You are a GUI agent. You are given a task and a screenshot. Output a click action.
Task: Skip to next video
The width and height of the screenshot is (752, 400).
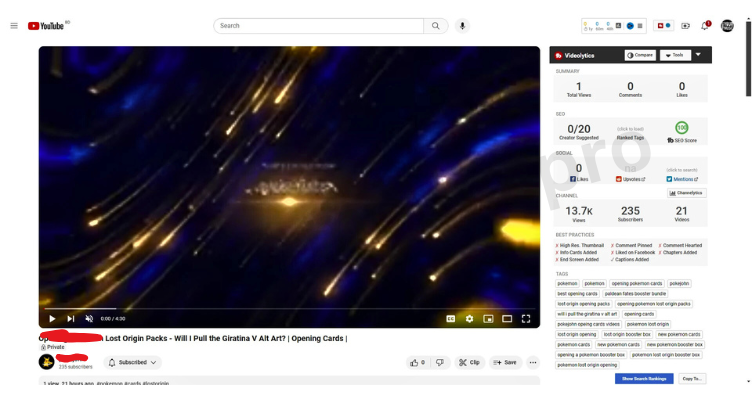(x=70, y=318)
